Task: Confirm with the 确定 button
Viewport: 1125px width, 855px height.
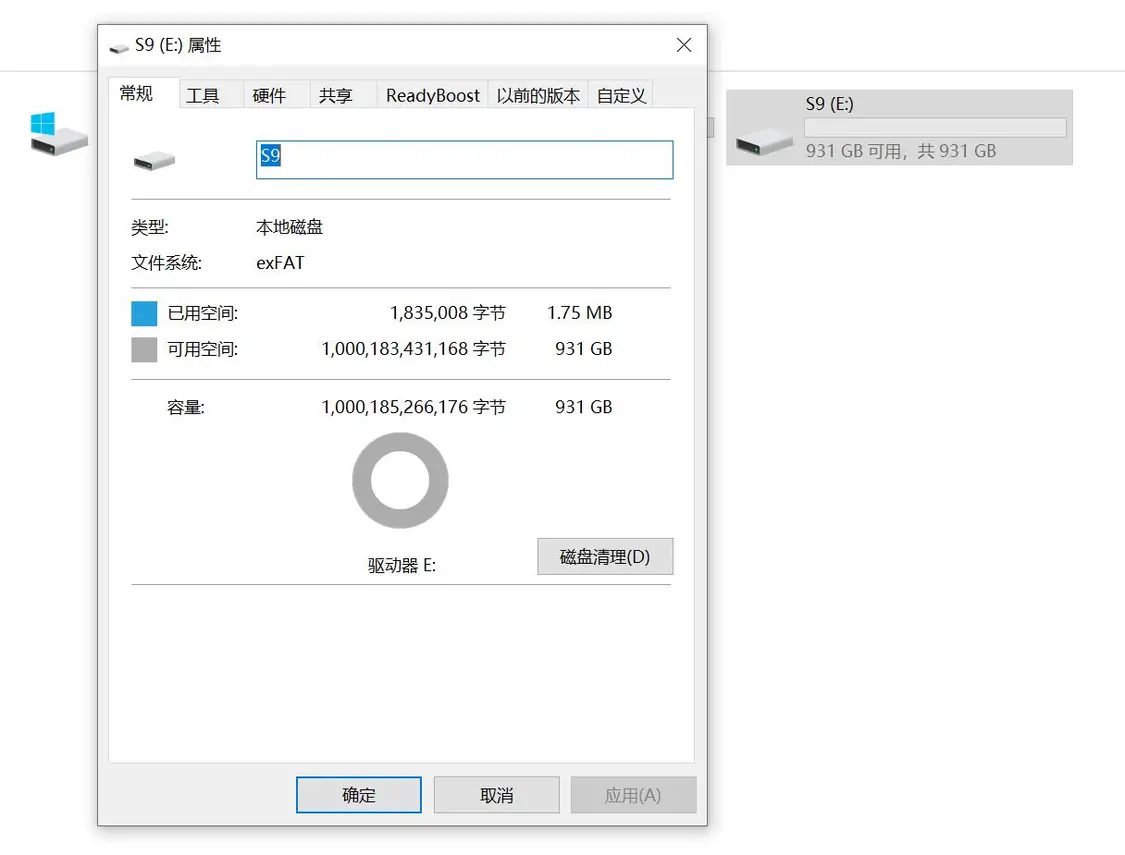Action: pos(359,795)
